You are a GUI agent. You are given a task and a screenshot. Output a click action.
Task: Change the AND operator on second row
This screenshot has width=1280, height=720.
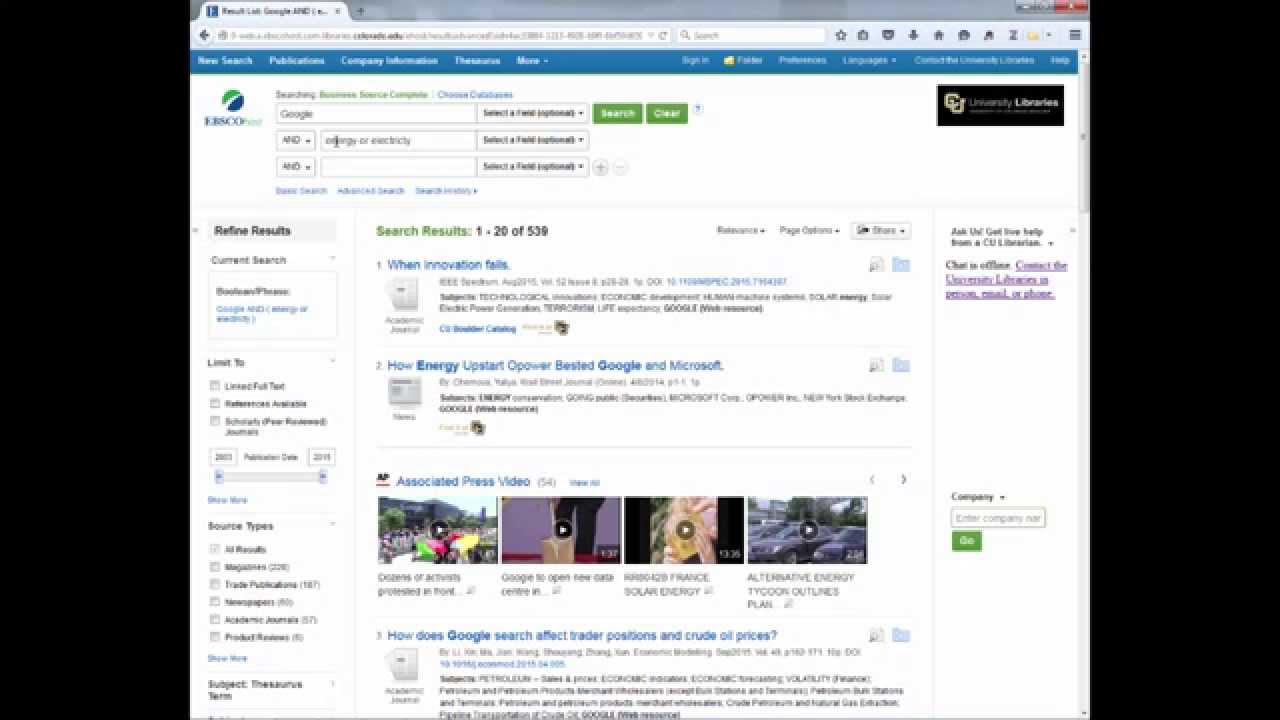click(x=295, y=140)
